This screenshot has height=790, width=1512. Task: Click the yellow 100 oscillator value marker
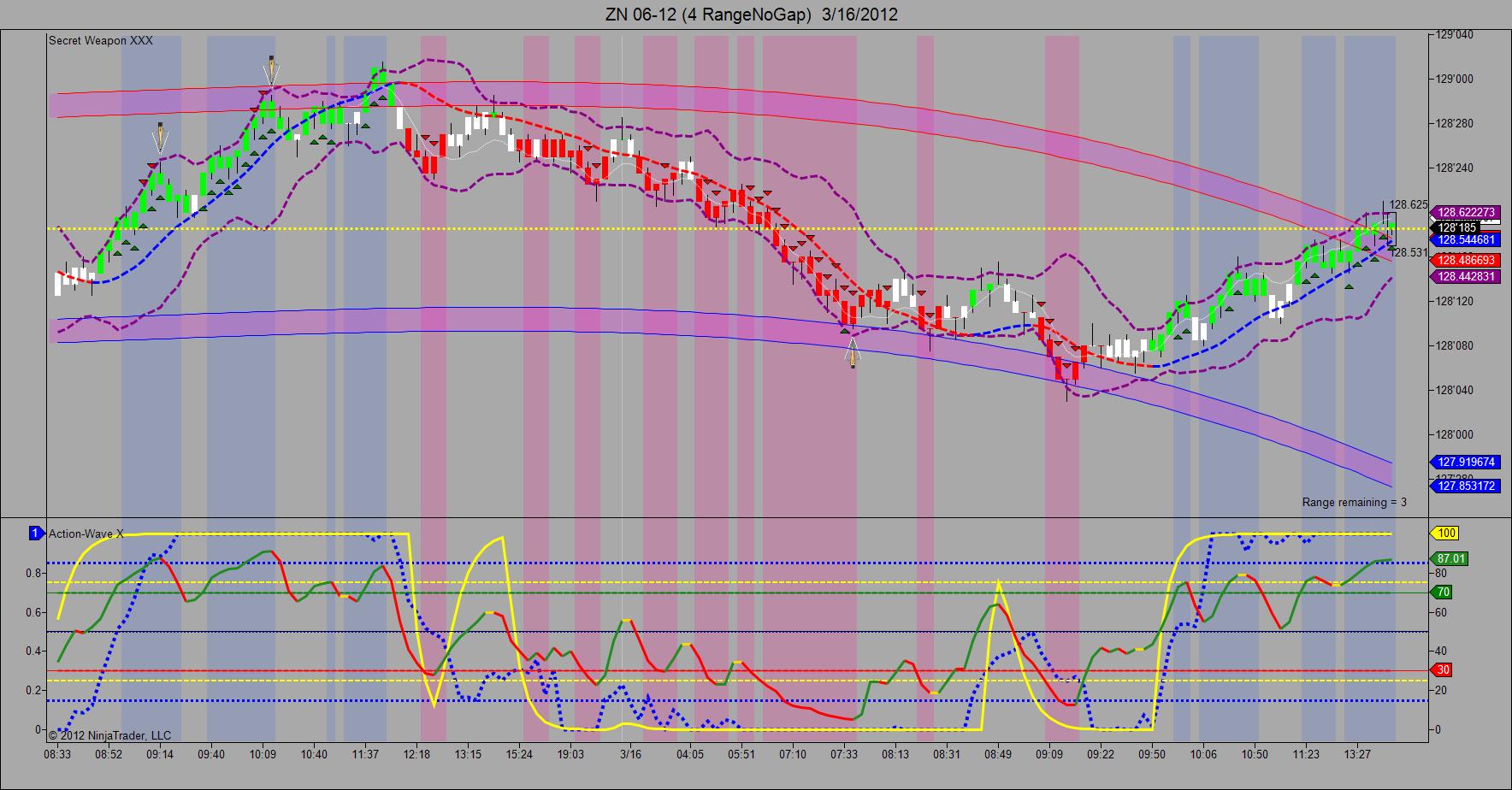click(1445, 534)
